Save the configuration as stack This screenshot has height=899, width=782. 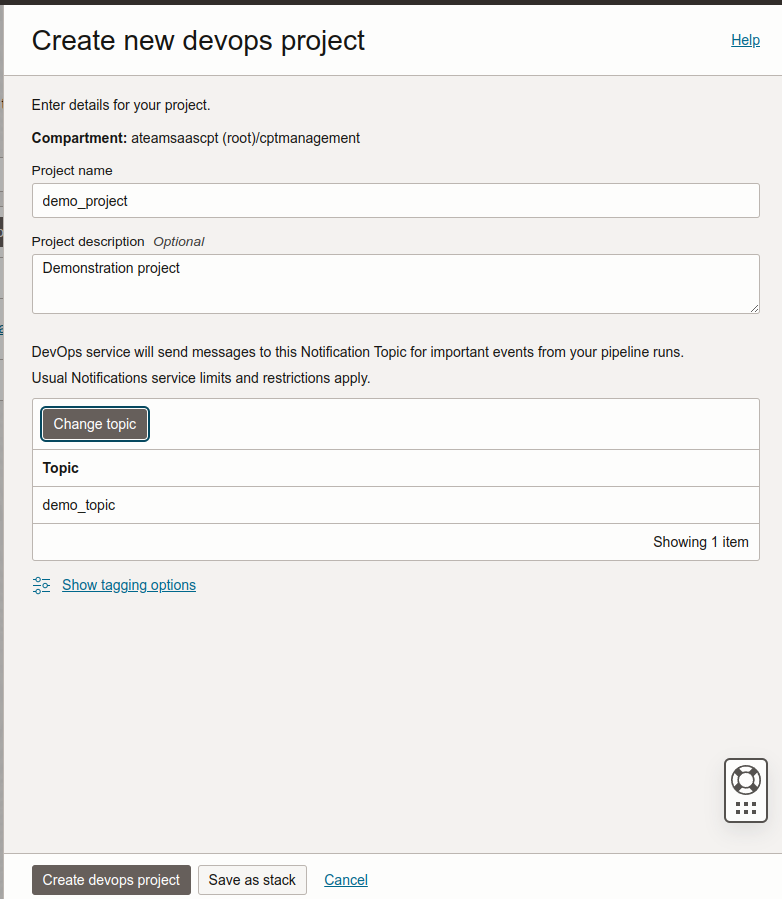(252, 880)
